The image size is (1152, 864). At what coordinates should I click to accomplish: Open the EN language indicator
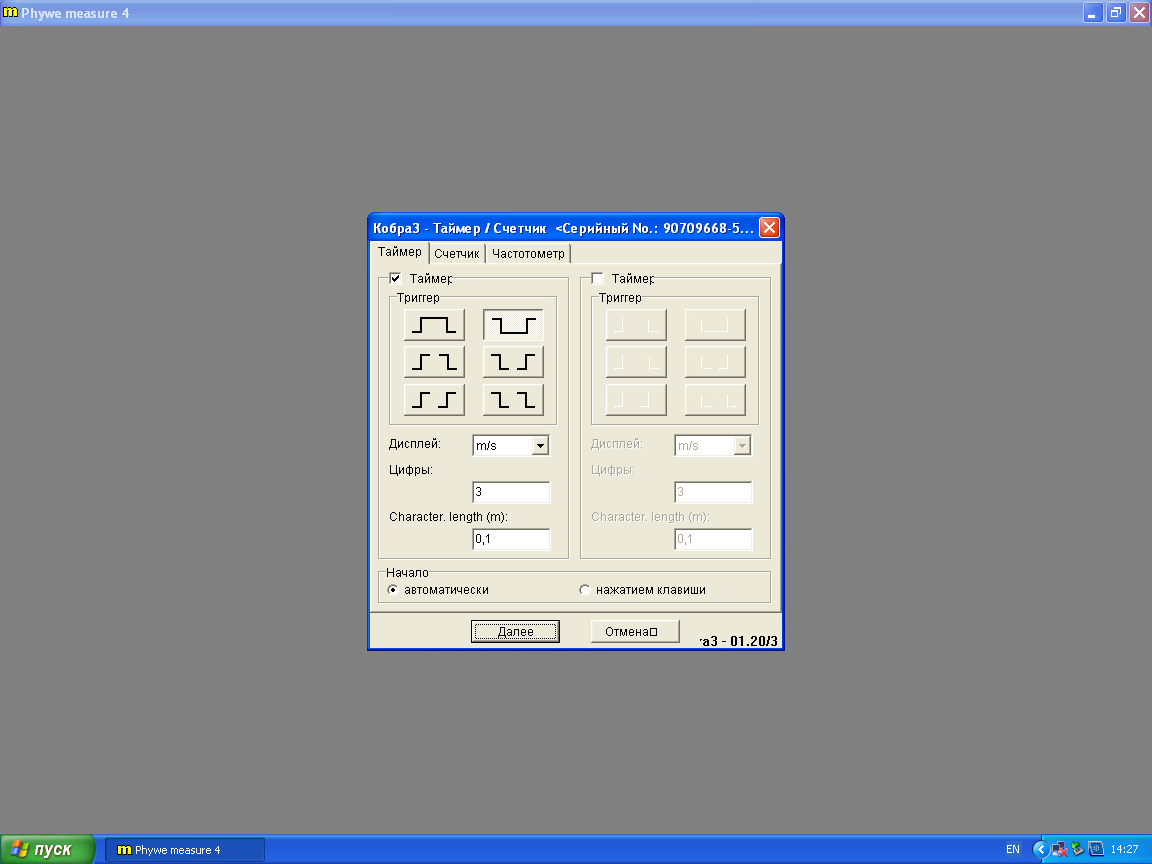point(1012,849)
